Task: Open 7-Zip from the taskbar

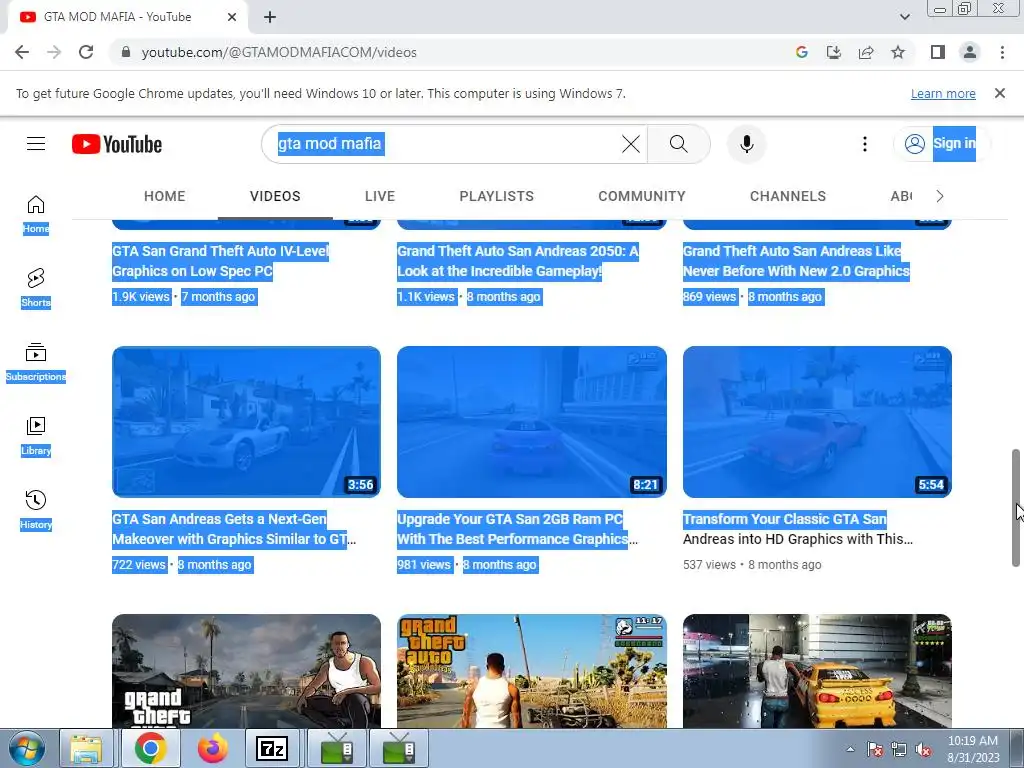Action: 272,748
